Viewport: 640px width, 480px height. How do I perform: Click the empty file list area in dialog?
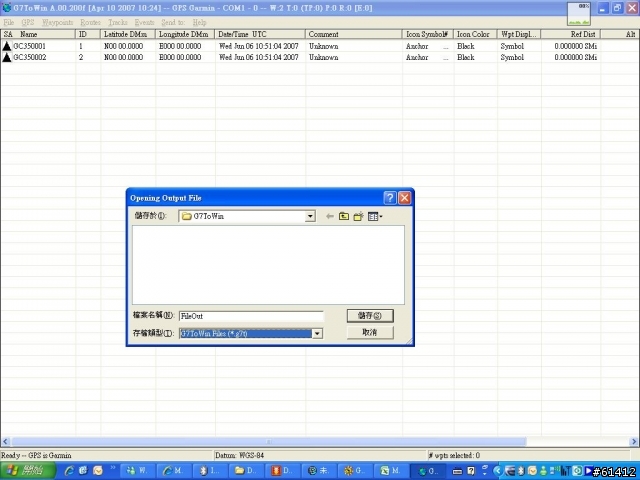point(268,265)
